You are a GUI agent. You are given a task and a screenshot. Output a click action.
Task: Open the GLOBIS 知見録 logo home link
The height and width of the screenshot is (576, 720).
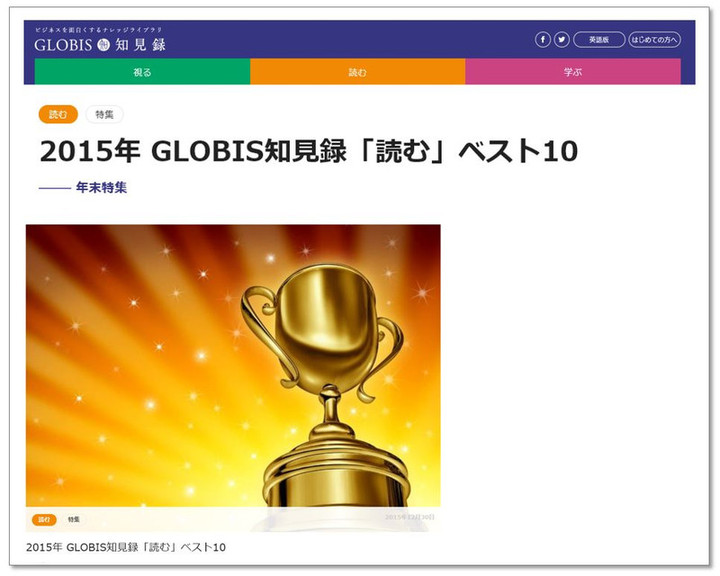(100, 45)
